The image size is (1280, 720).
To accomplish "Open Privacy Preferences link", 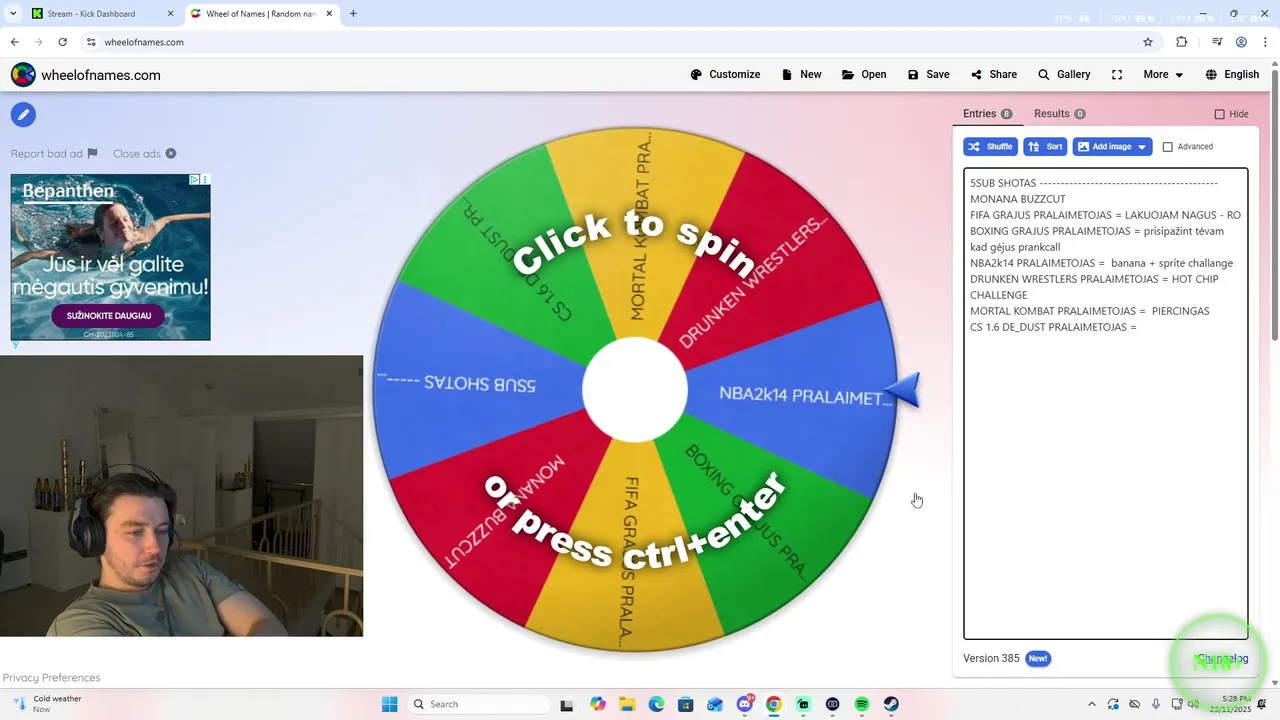I will 51,677.
